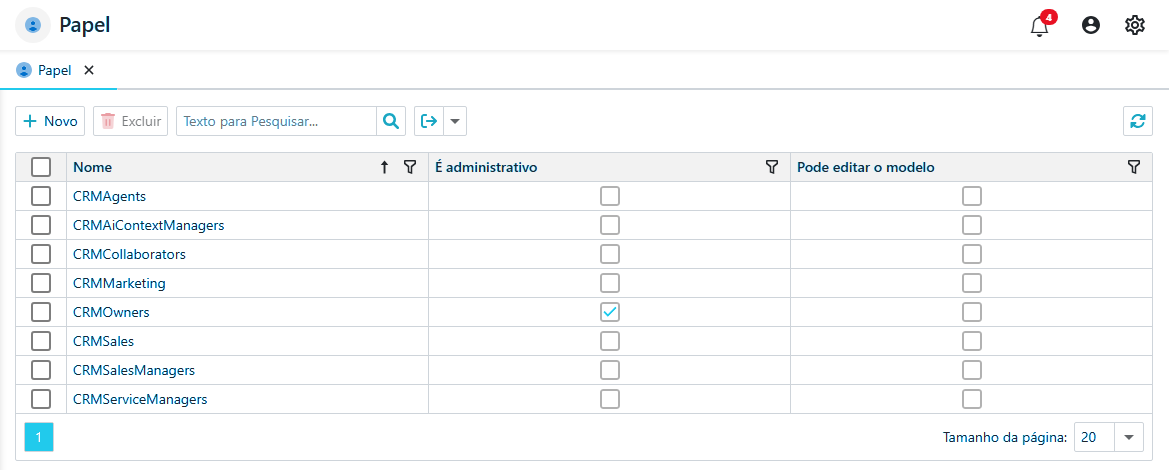Sort by Nome column header
Image resolution: width=1169 pixels, height=470 pixels.
click(x=92, y=167)
